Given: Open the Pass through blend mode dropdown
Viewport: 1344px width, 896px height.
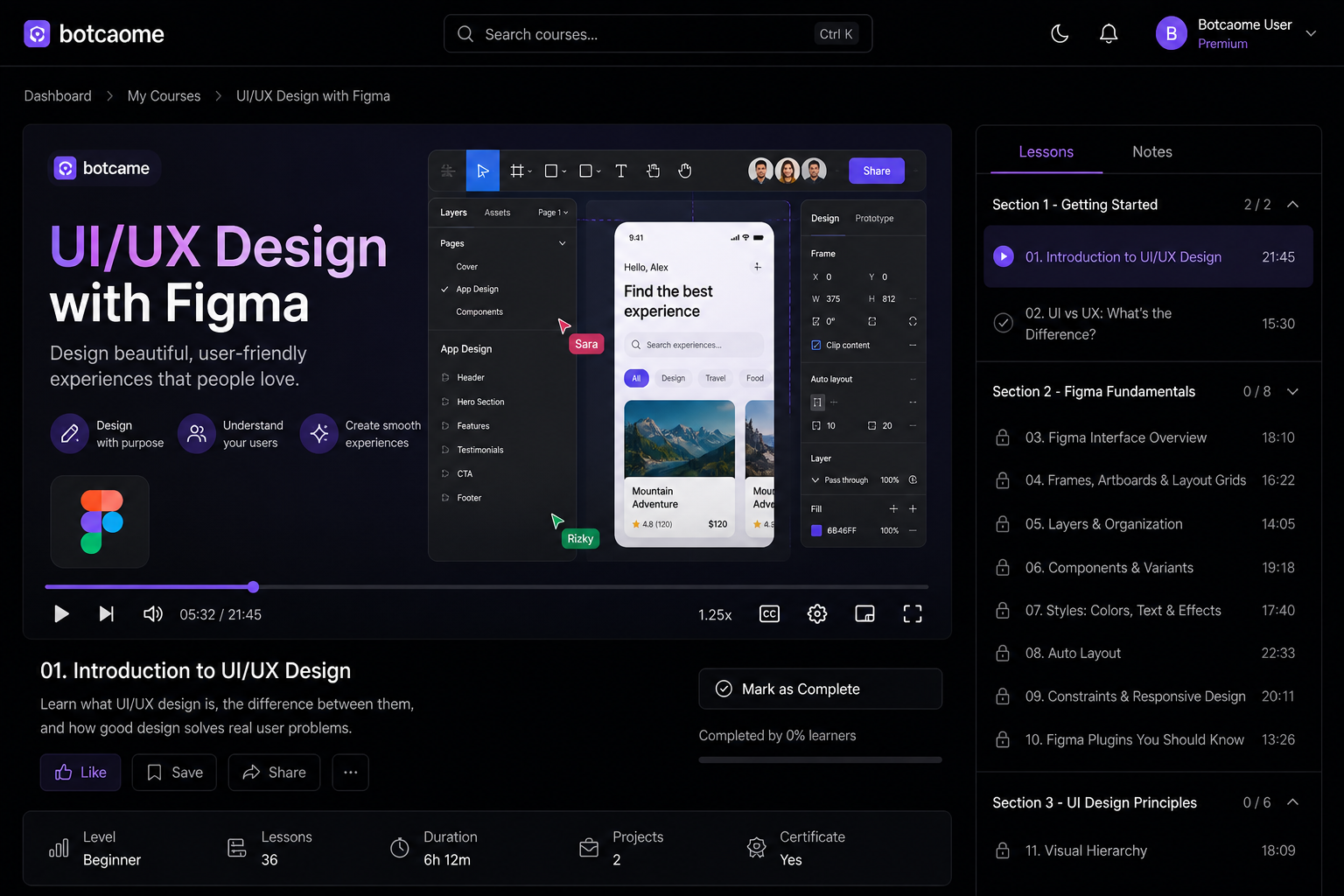Looking at the screenshot, I should coord(840,480).
